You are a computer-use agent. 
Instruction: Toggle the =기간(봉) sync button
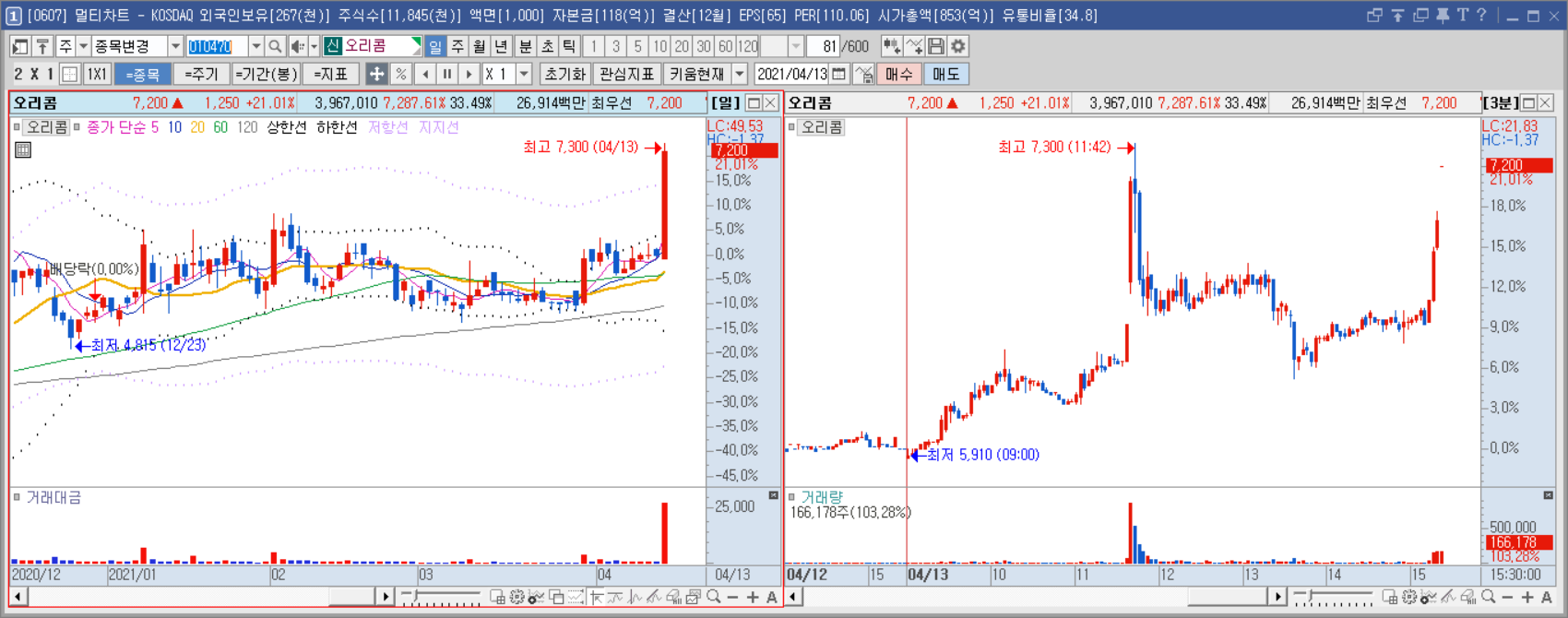(266, 74)
